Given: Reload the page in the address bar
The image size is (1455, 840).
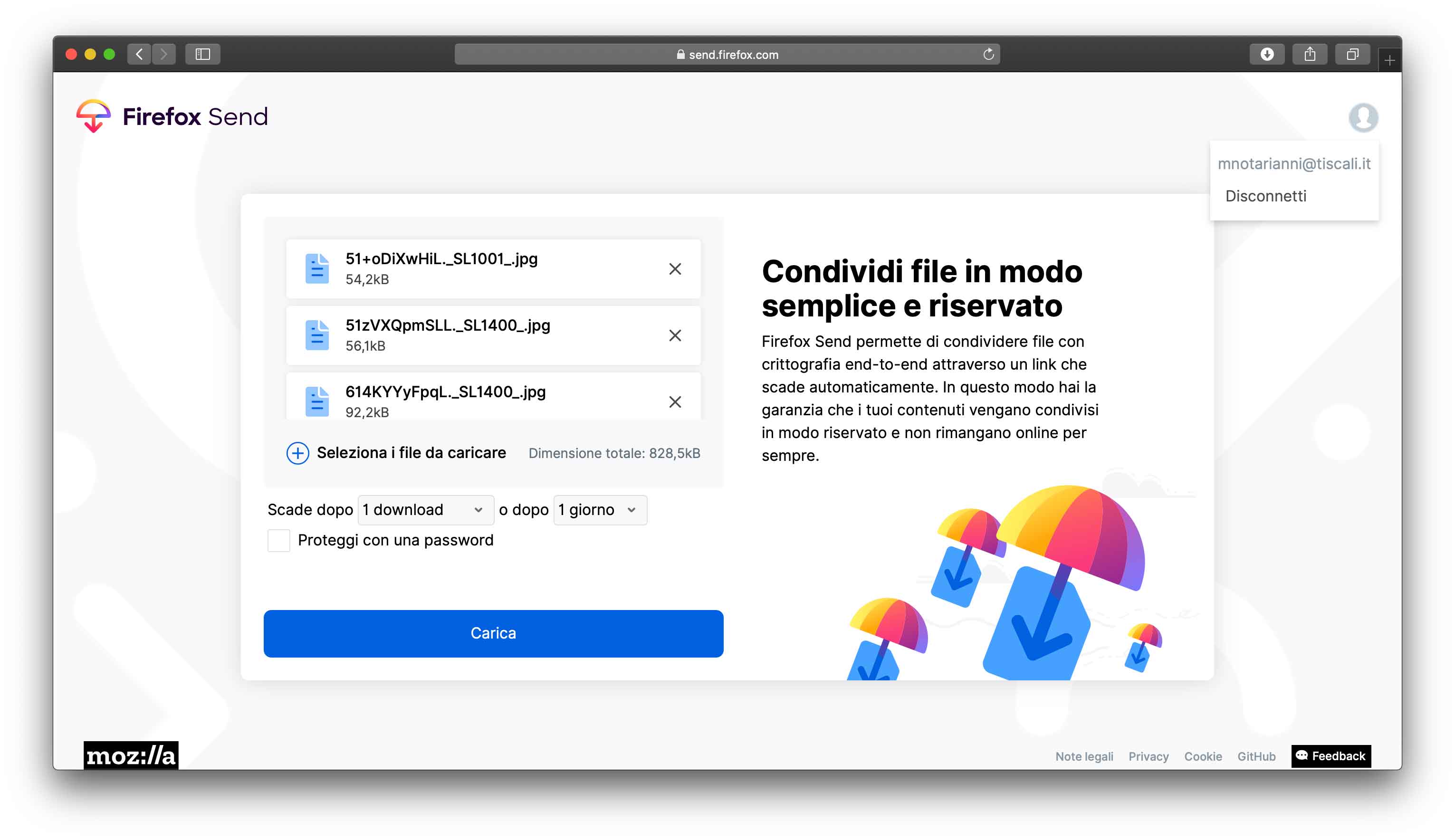Looking at the screenshot, I should coord(988,54).
